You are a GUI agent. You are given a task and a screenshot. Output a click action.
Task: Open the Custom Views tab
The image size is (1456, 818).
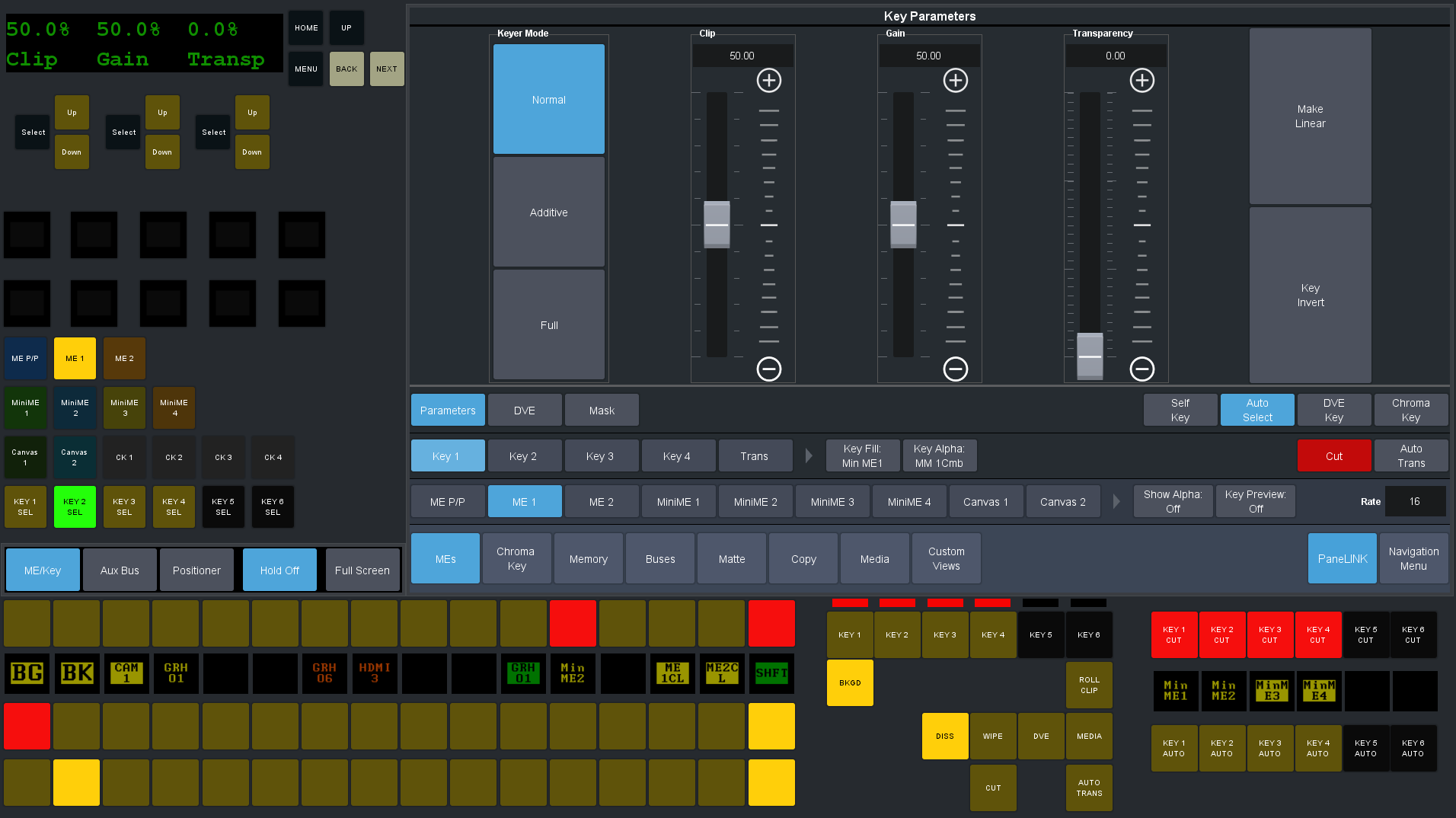947,558
